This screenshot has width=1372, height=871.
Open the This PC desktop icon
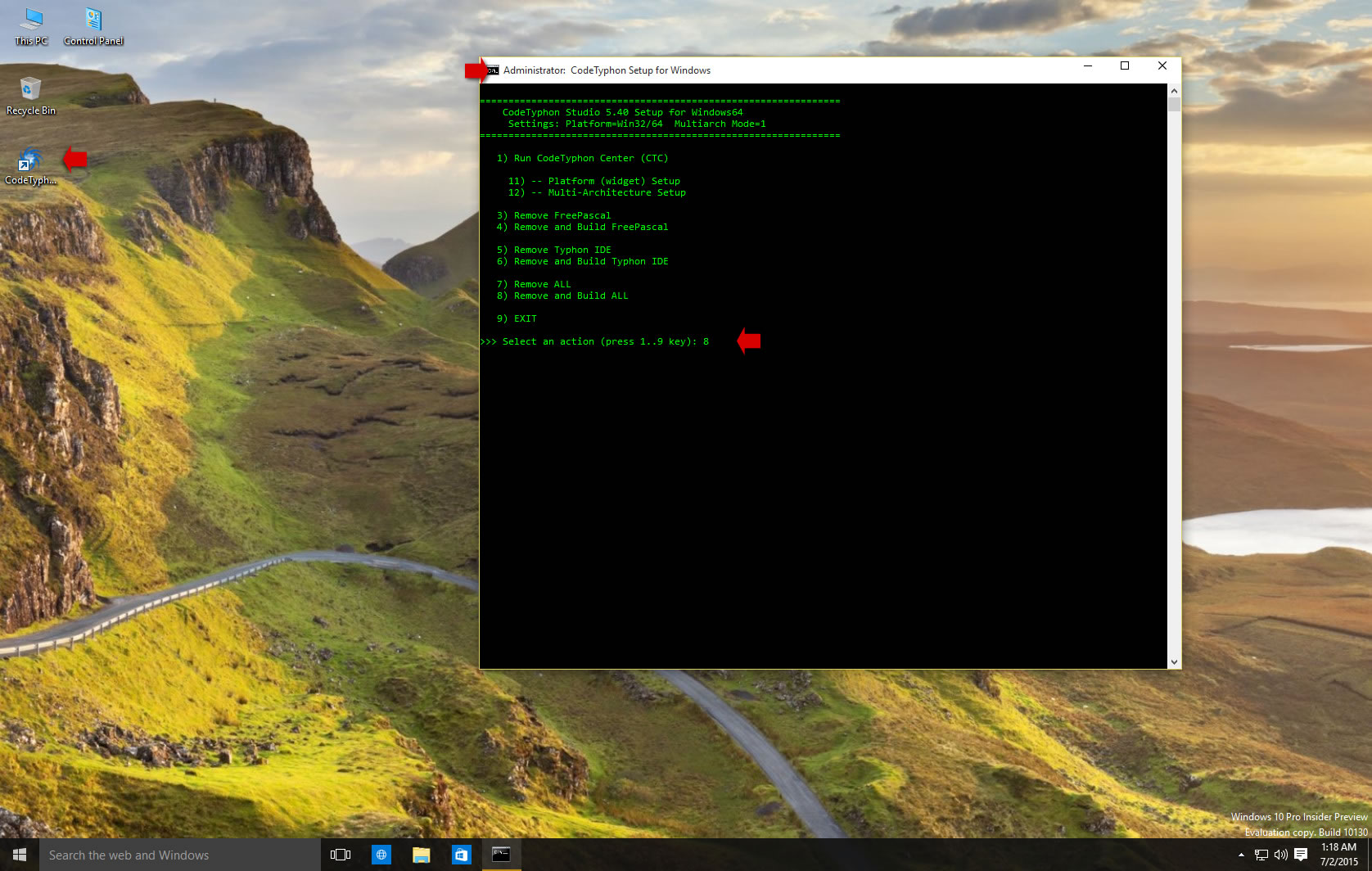click(x=31, y=26)
